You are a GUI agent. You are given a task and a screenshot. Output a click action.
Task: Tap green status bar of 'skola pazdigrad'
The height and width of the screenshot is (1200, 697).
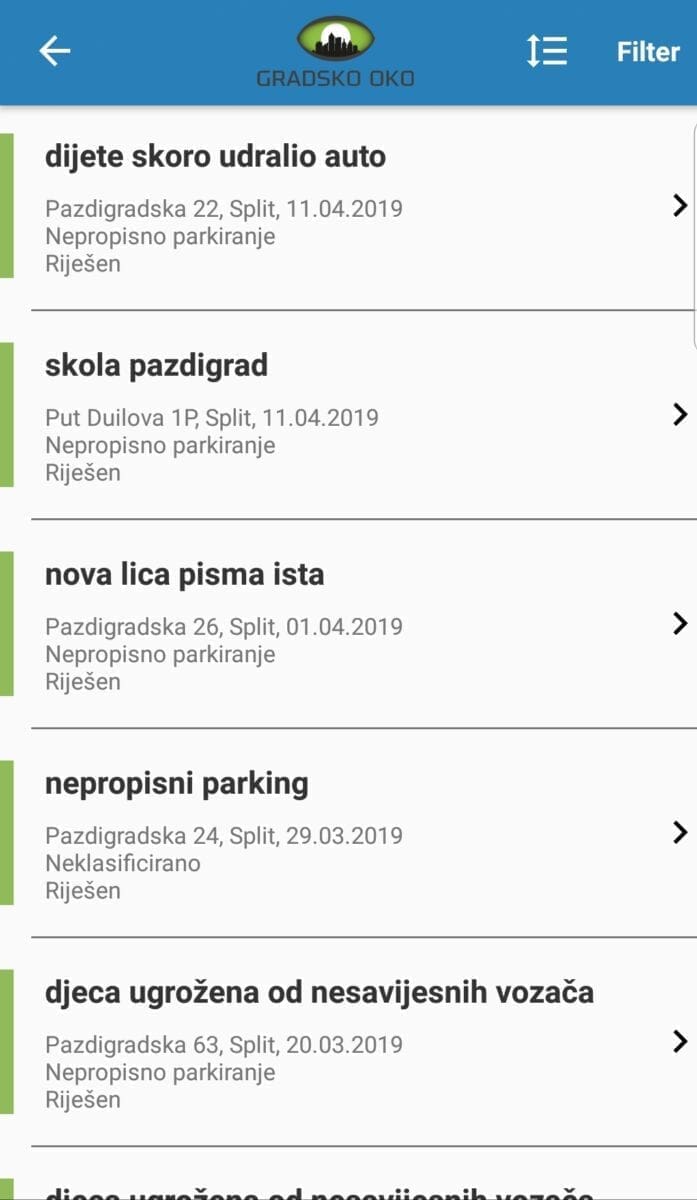click(6, 414)
